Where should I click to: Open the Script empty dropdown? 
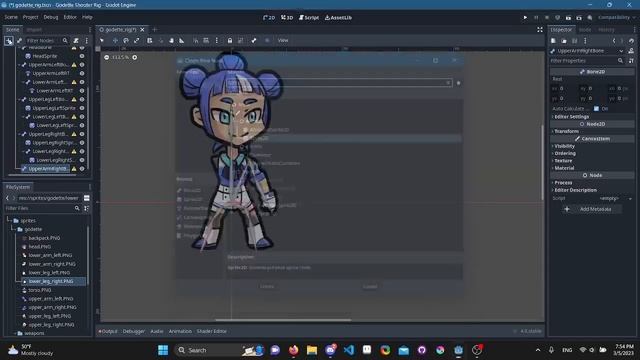(x=615, y=198)
